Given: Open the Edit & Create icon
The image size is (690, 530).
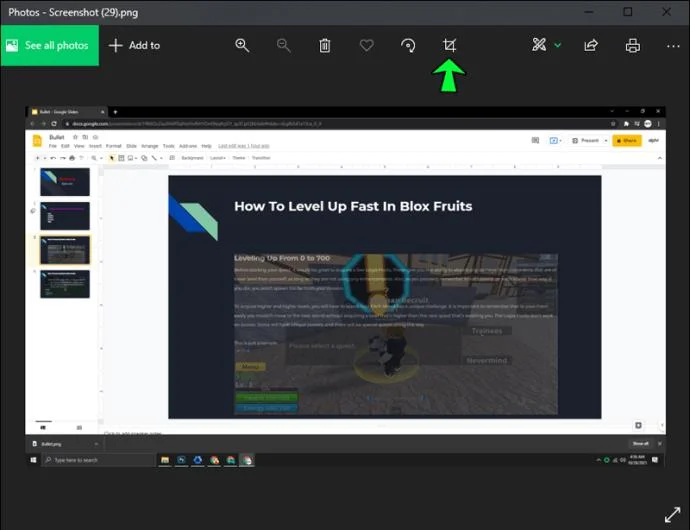Looking at the screenshot, I should (x=539, y=45).
